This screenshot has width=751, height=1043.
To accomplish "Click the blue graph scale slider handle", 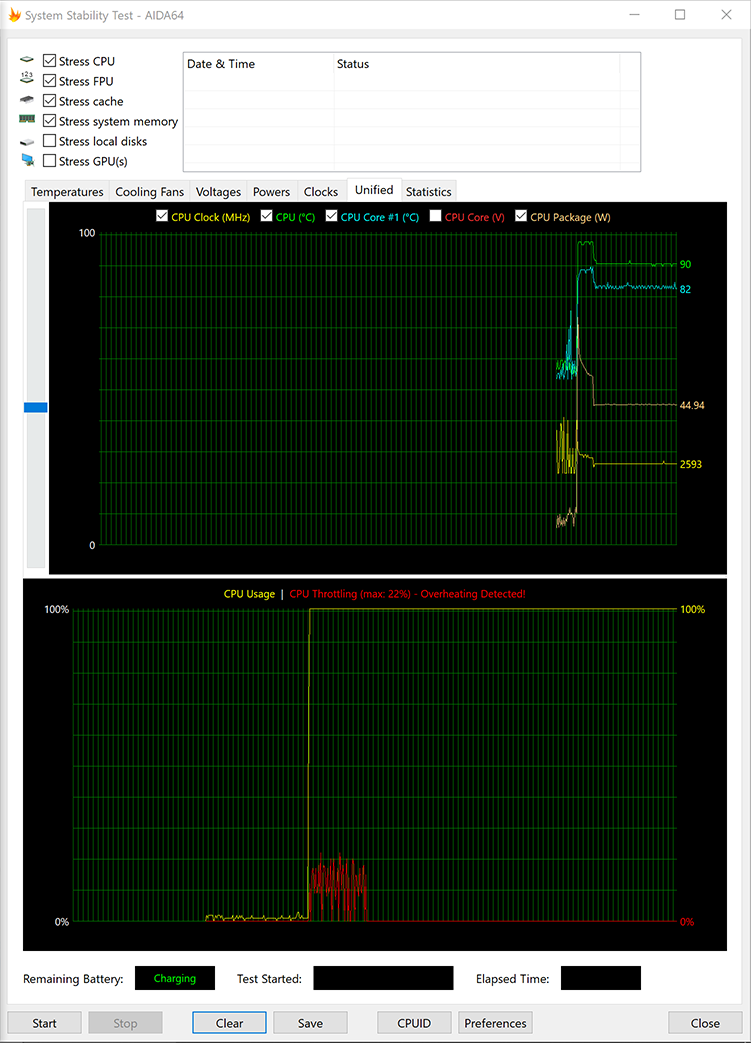I will click(35, 407).
